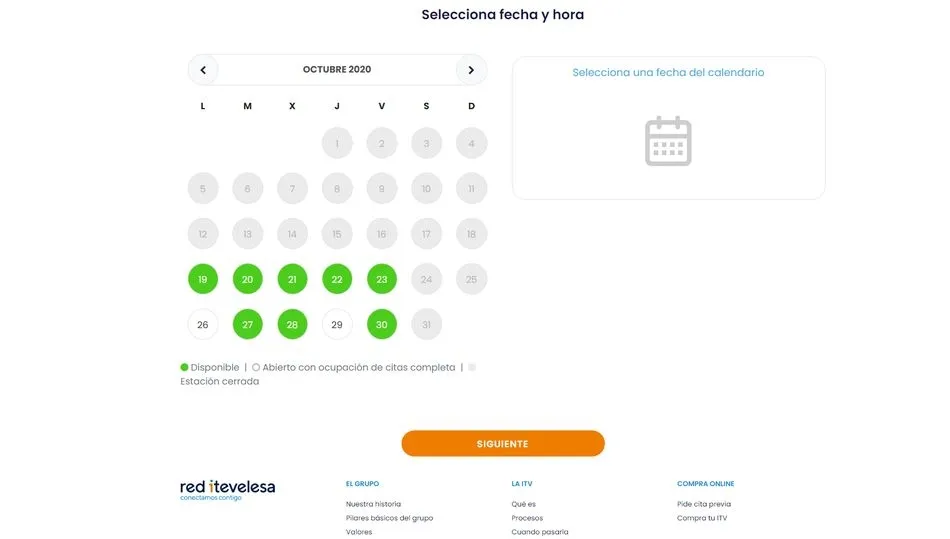Select available date 19 October
950x539 pixels.
[x=203, y=280]
